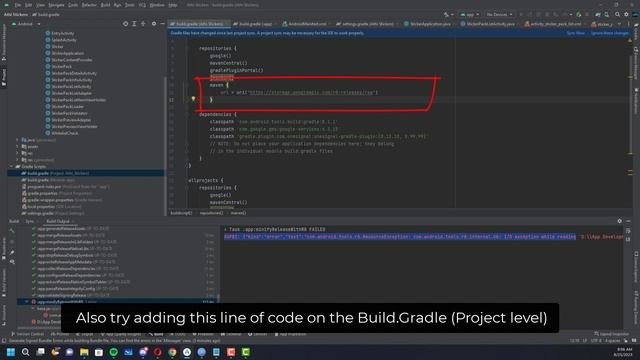Image resolution: width=640 pixels, height=360 pixels.
Task: Open File menu
Action: pos(18,5)
